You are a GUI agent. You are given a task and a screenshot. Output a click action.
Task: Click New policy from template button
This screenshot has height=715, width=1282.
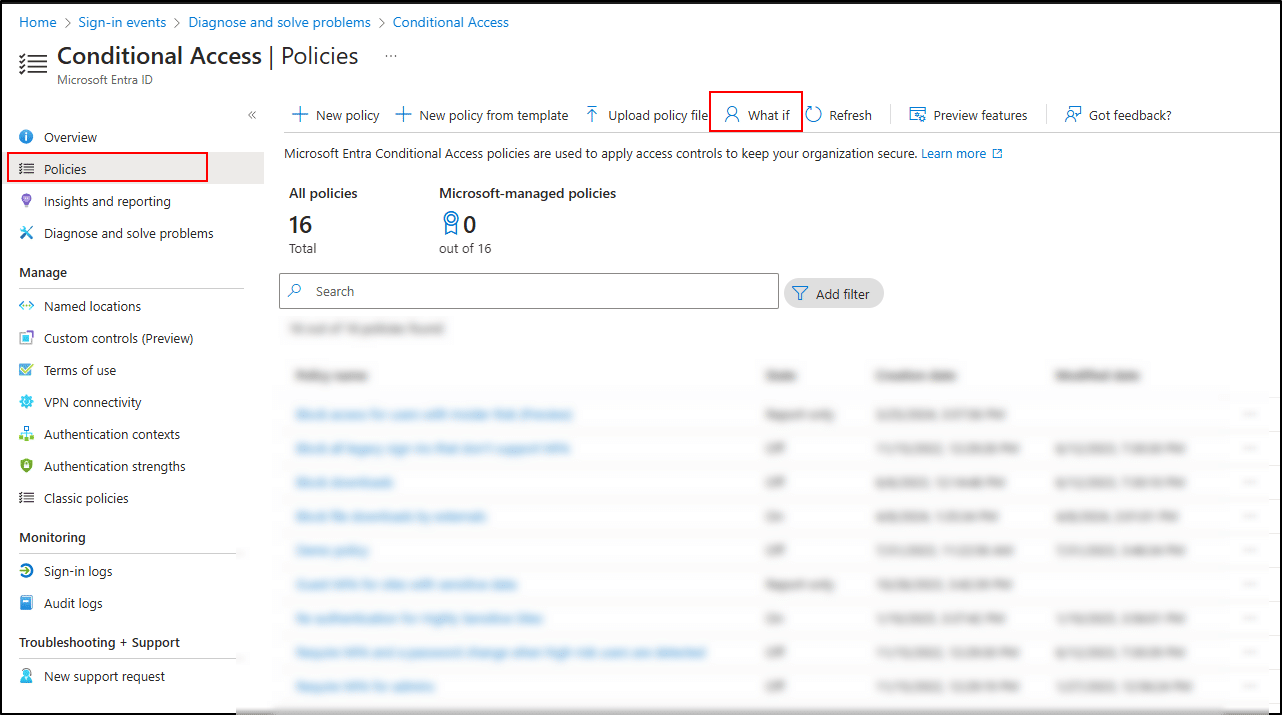482,115
